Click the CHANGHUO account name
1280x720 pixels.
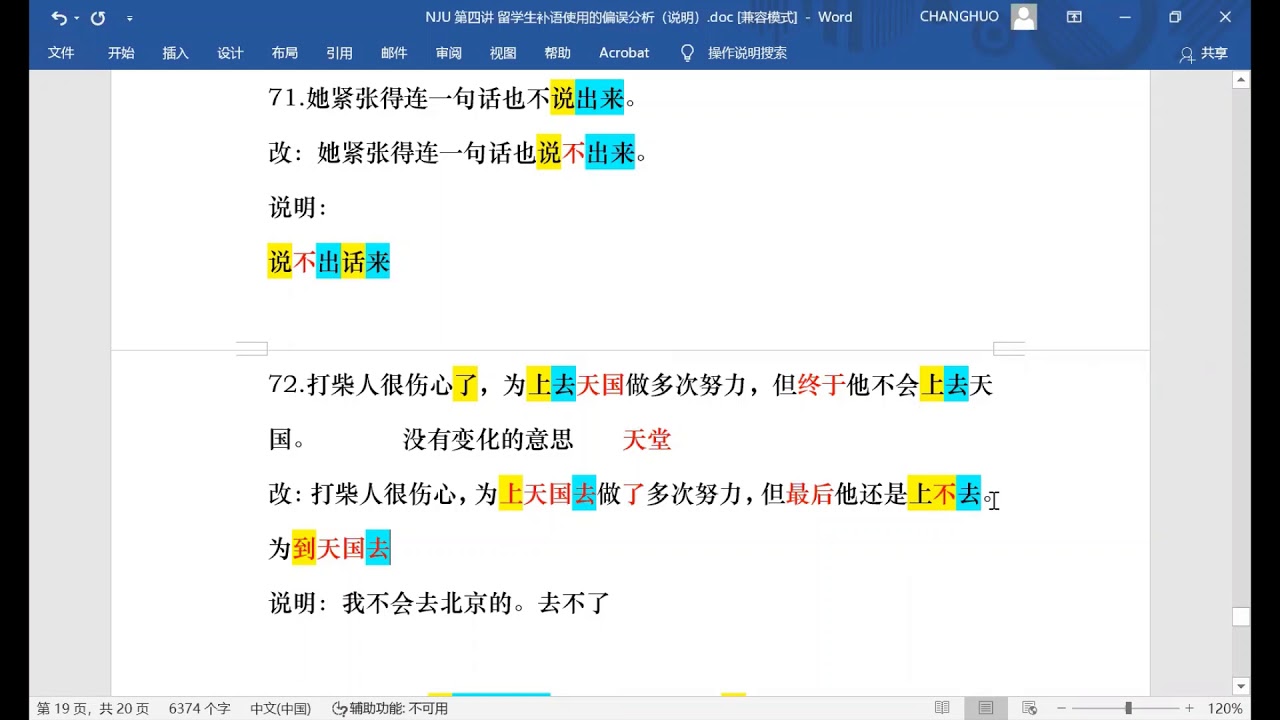tap(959, 17)
